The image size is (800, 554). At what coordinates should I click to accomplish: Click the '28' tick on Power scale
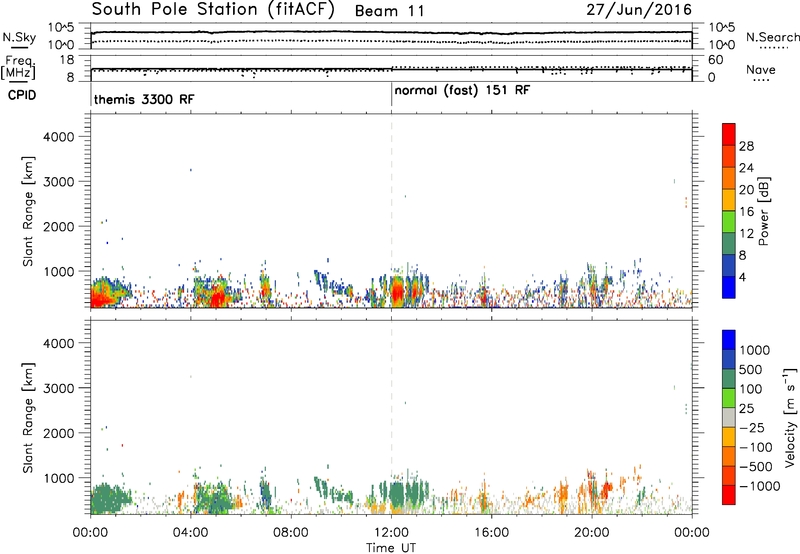(746, 146)
